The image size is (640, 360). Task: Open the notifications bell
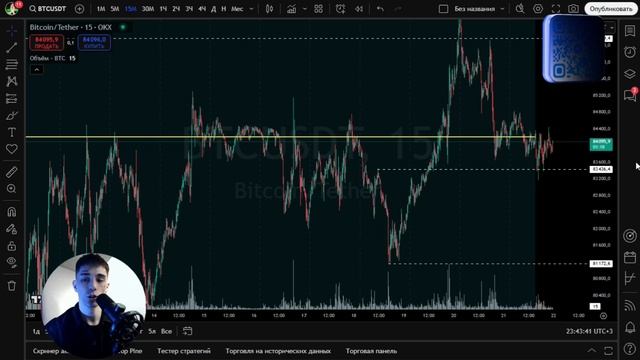tap(629, 327)
